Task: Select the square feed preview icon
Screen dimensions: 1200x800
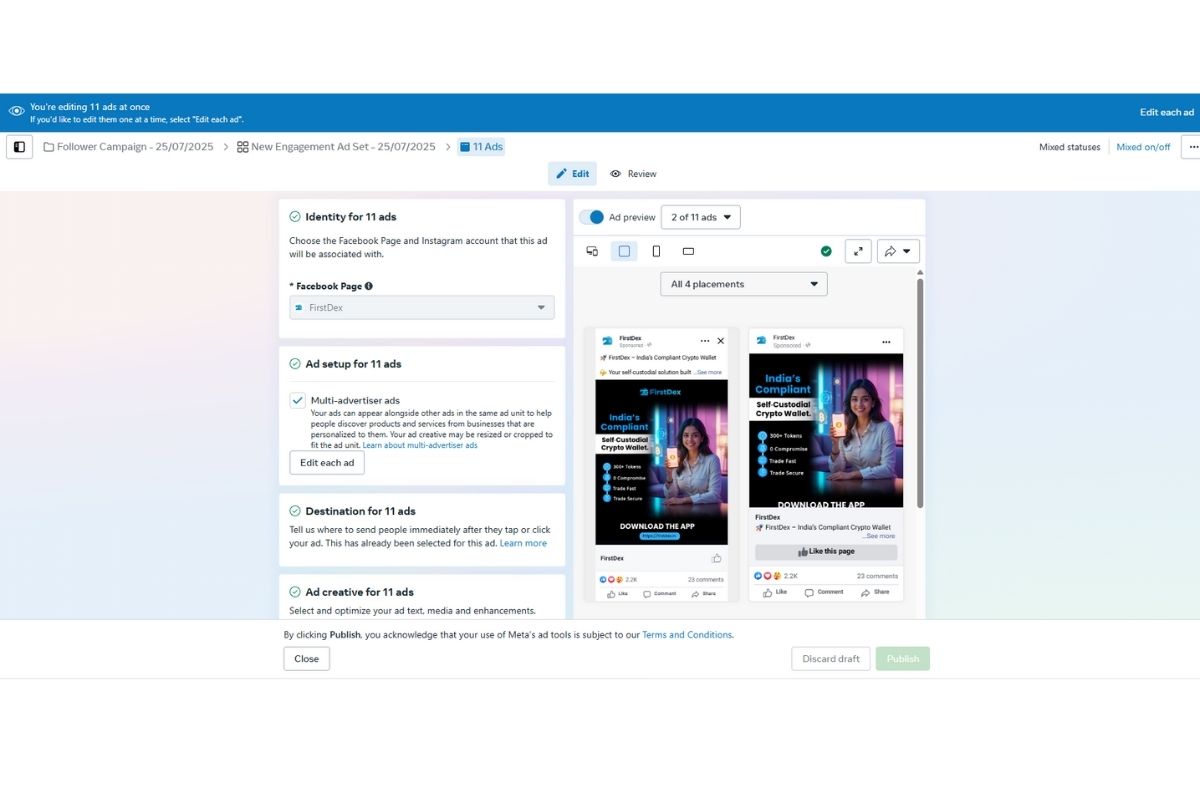Action: 624,251
